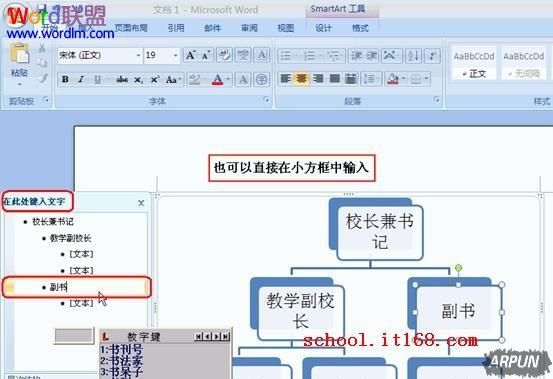Screen dimensions: 553x379
Task: Click the multilevel list icon
Action: (333, 56)
